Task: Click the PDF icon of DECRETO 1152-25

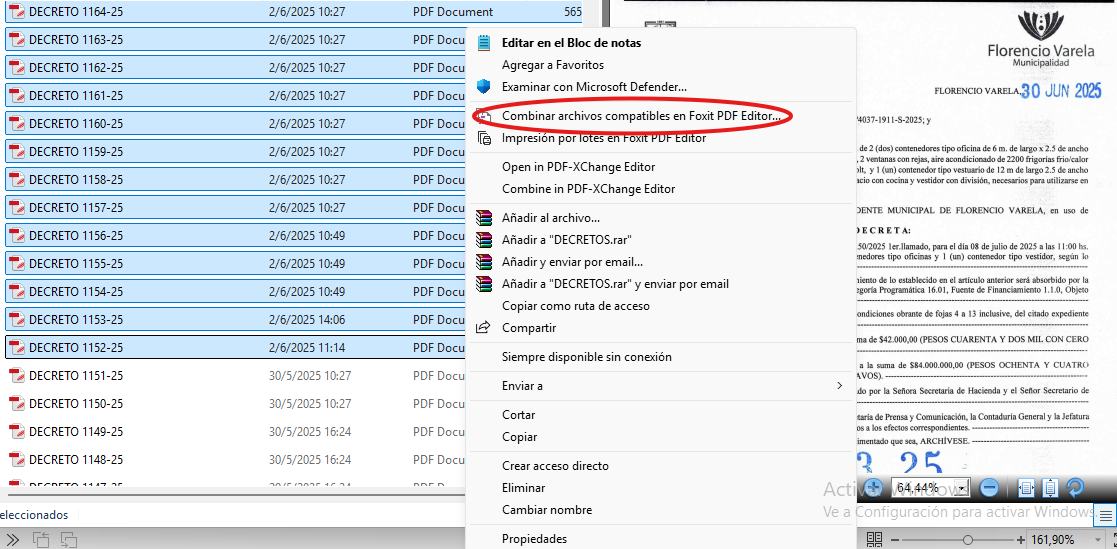Action: pos(16,347)
